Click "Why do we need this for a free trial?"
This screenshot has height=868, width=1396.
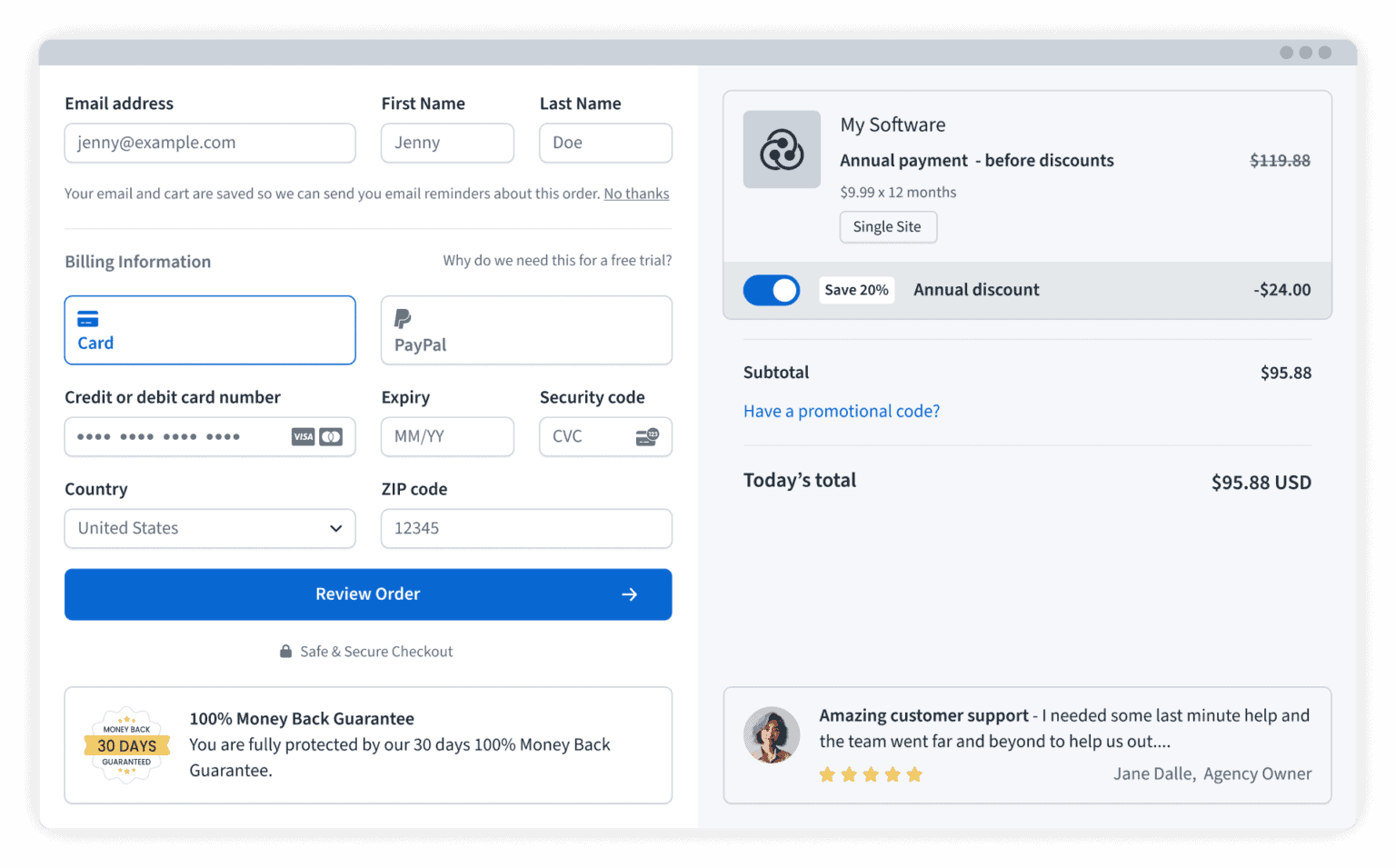coord(557,261)
